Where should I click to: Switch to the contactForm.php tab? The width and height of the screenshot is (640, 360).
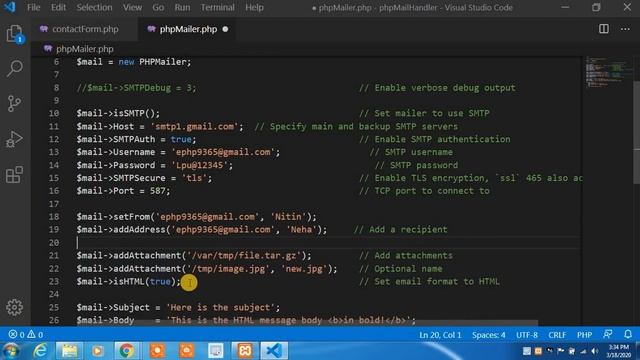click(x=85, y=29)
